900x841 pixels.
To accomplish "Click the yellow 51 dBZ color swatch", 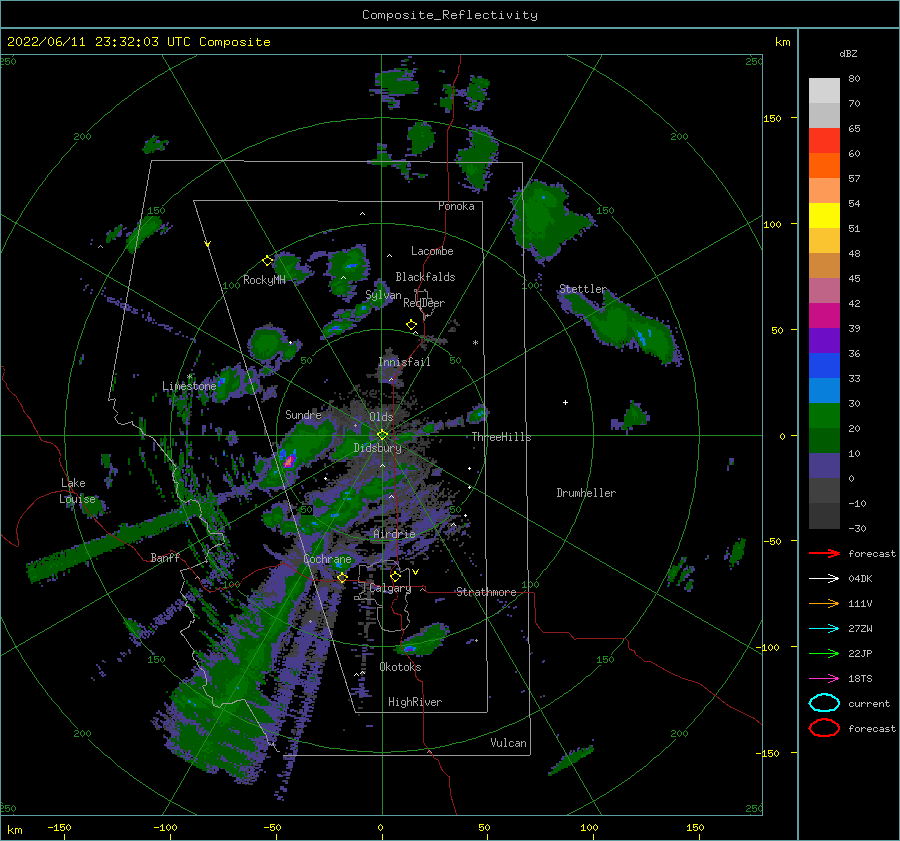I will point(824,215).
